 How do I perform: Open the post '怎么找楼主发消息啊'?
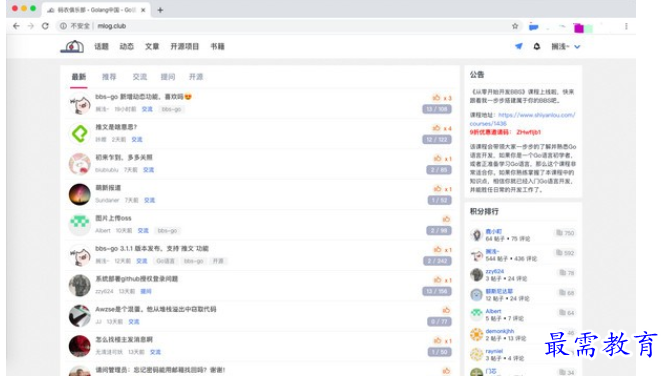tap(124, 339)
